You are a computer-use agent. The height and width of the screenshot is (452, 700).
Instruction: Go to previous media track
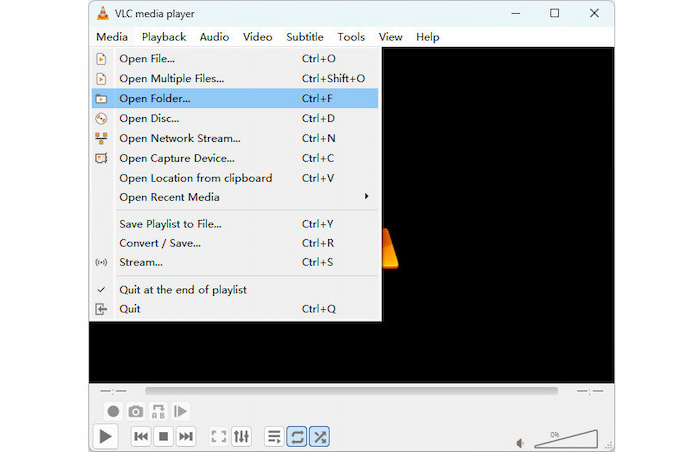coord(141,436)
